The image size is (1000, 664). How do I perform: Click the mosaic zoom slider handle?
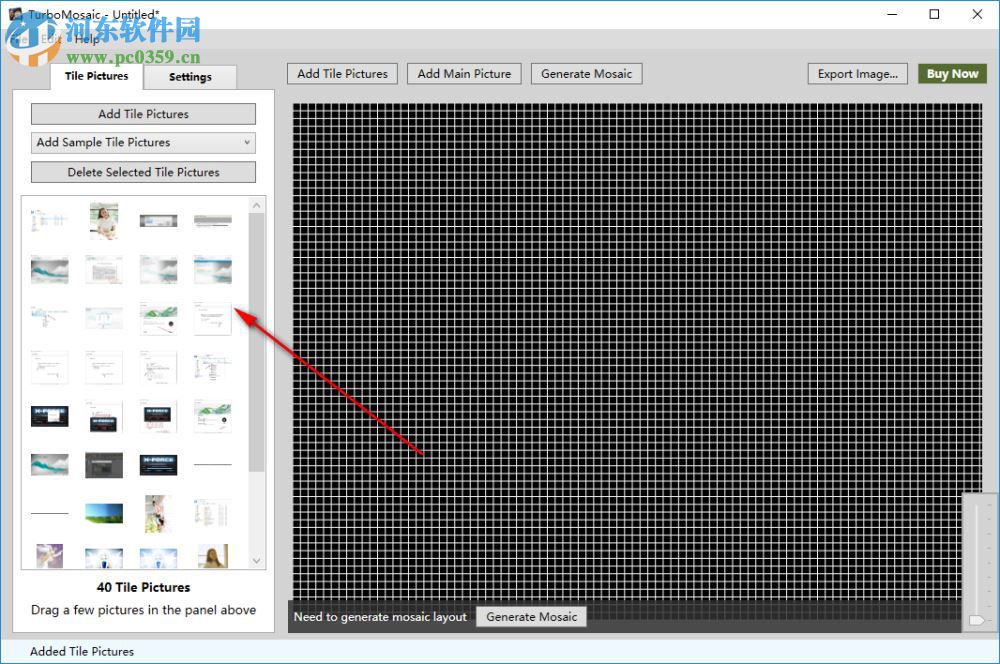(976, 620)
